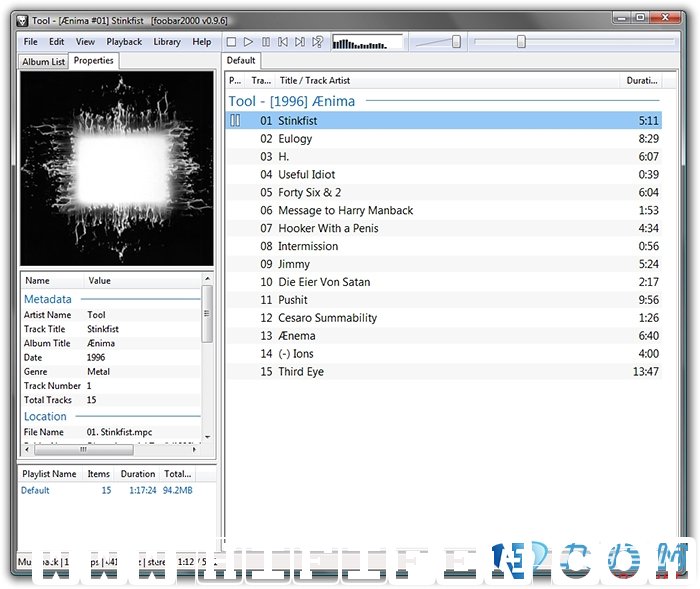Select track 01 Stinkfist

pos(444,121)
